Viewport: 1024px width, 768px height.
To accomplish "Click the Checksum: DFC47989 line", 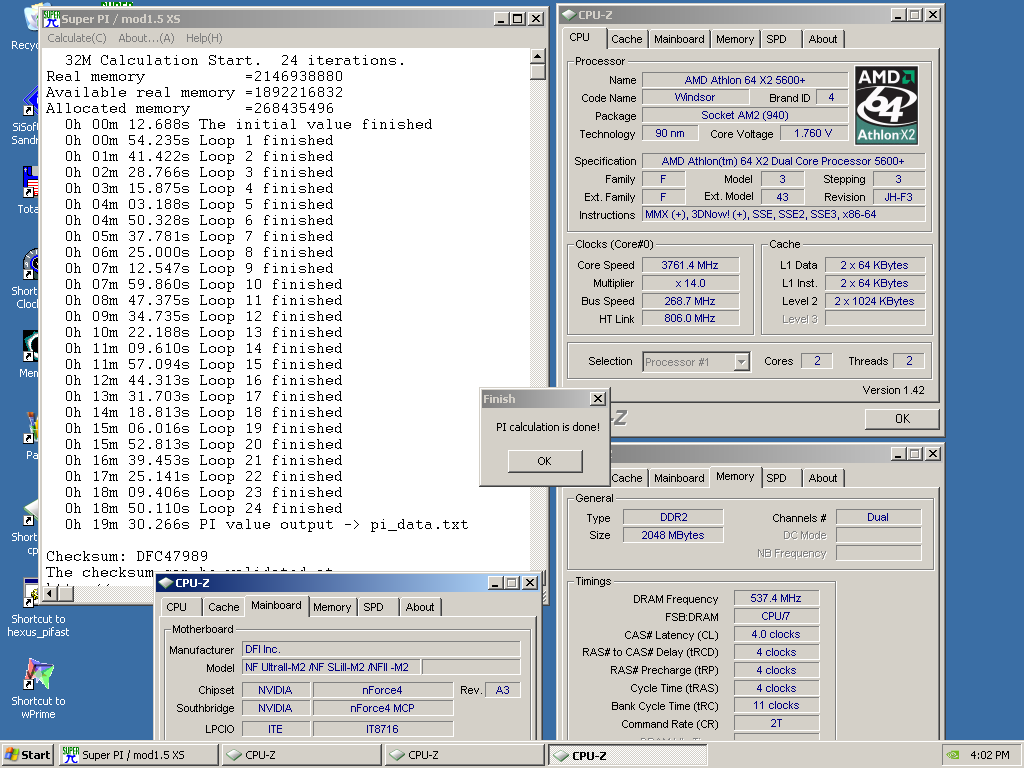I will (x=127, y=556).
